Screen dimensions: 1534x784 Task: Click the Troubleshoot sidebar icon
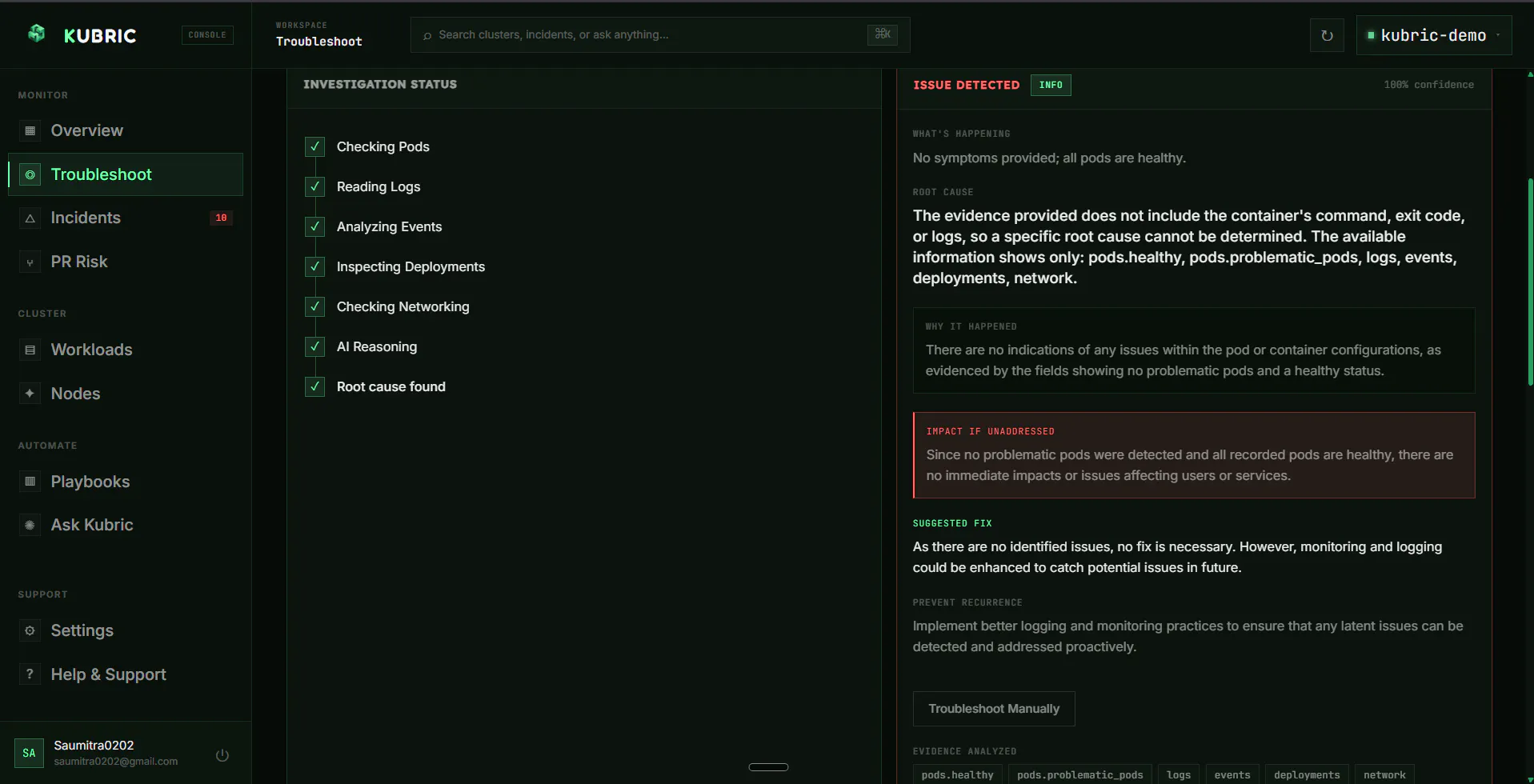pos(30,174)
